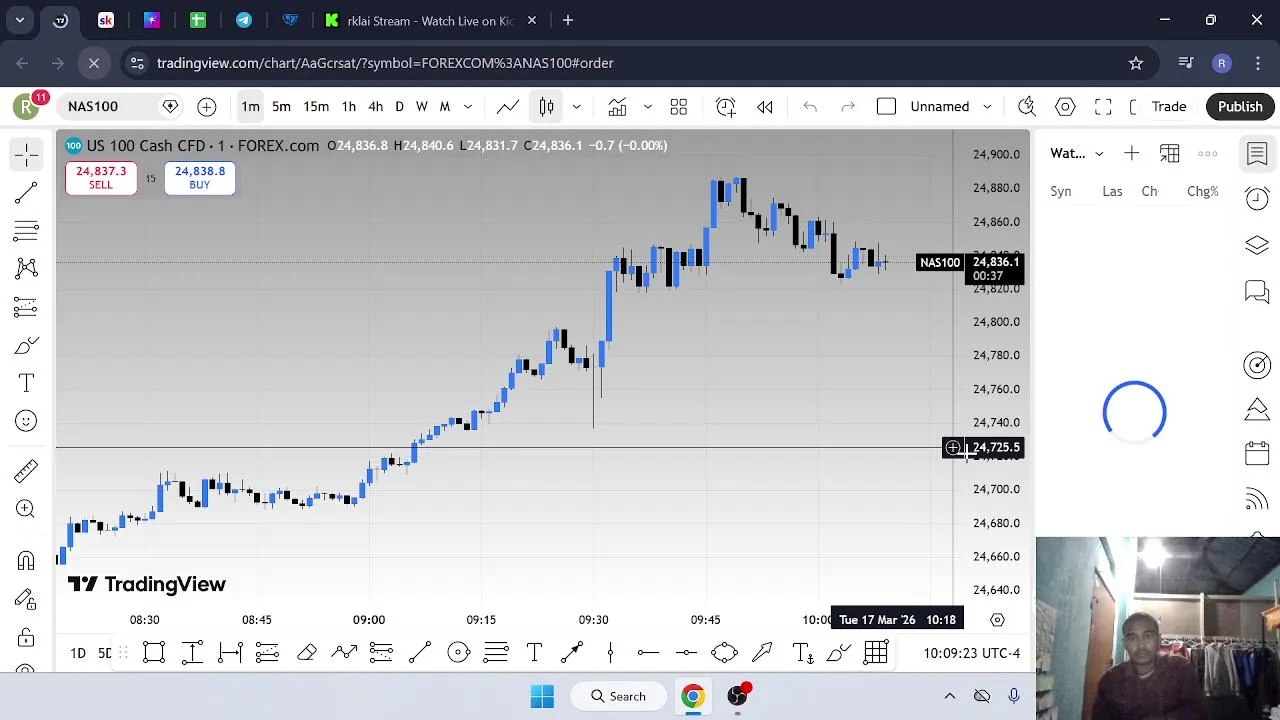
Task: Select 1m timeframe
Action: [250, 106]
